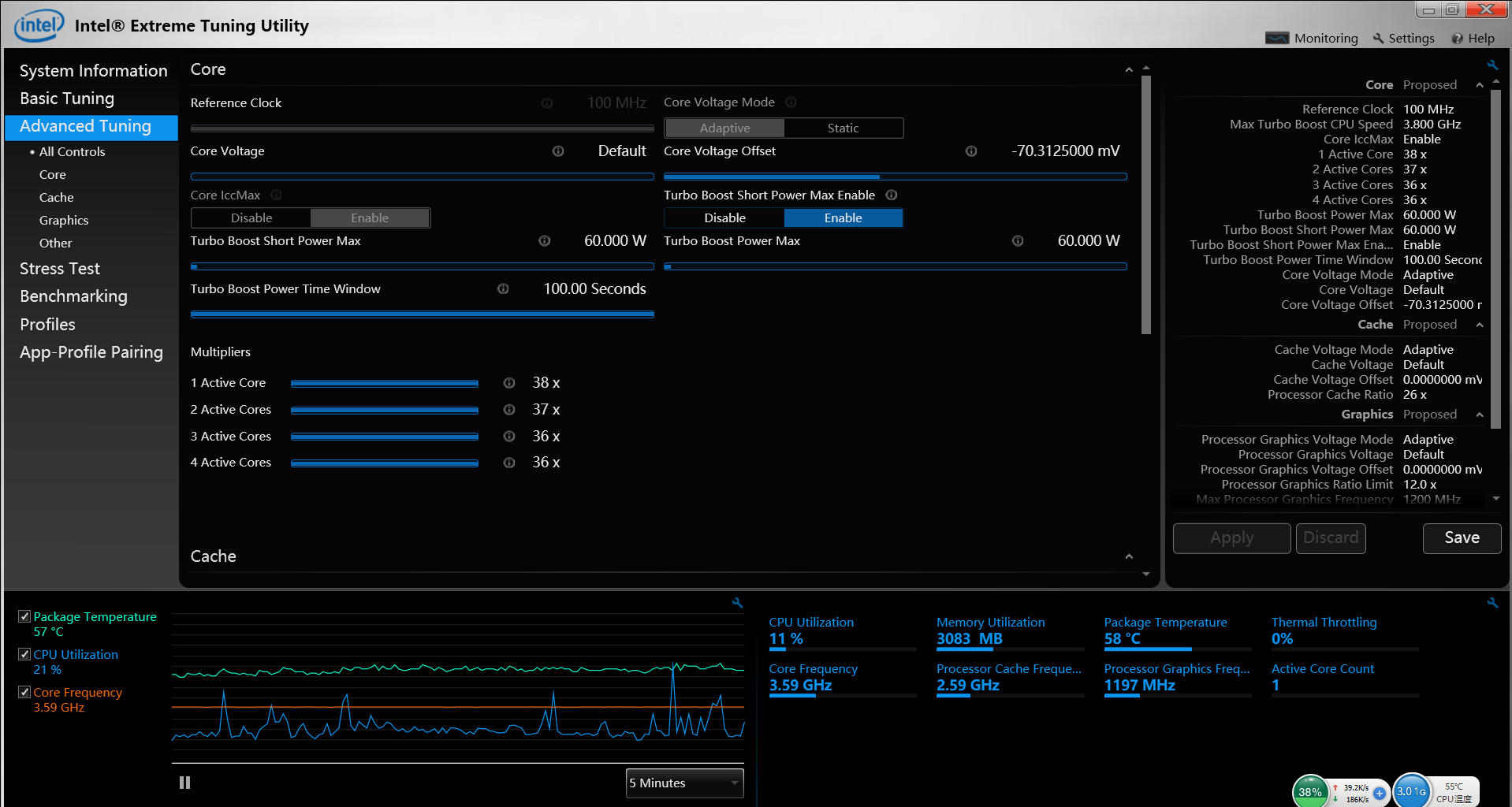
Task: Toggle CPU Utilization graph checkbox
Action: (x=24, y=654)
